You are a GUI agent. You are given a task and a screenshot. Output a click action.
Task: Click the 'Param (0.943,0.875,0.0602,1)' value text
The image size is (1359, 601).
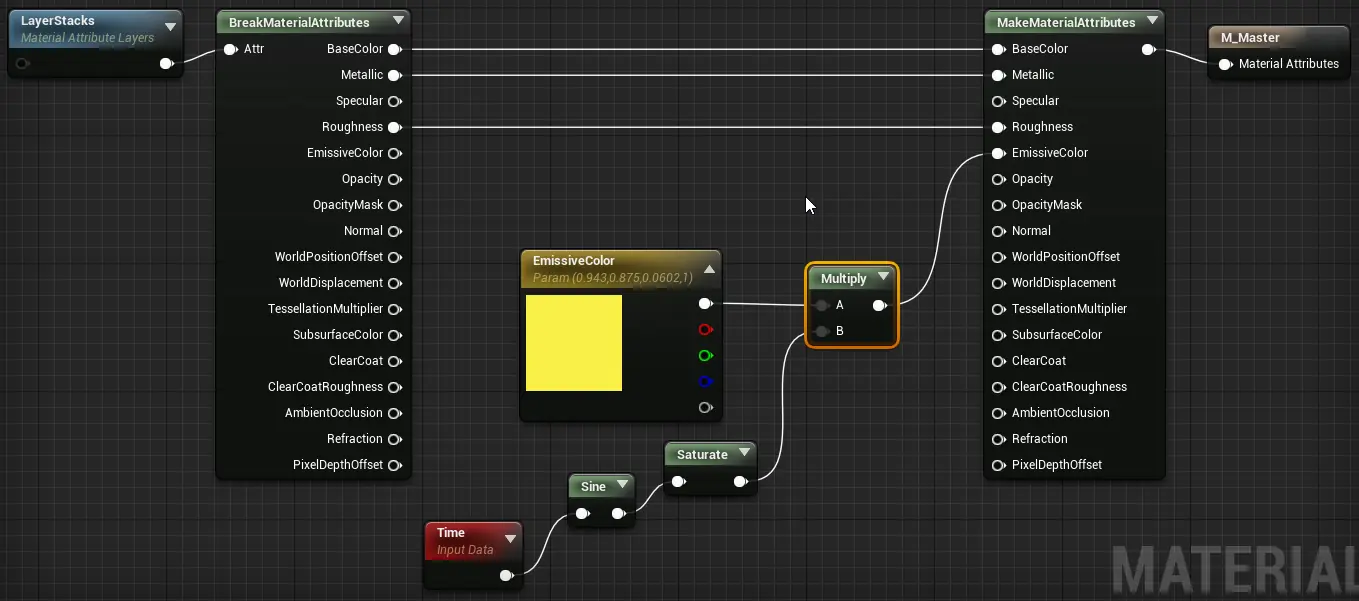click(613, 277)
